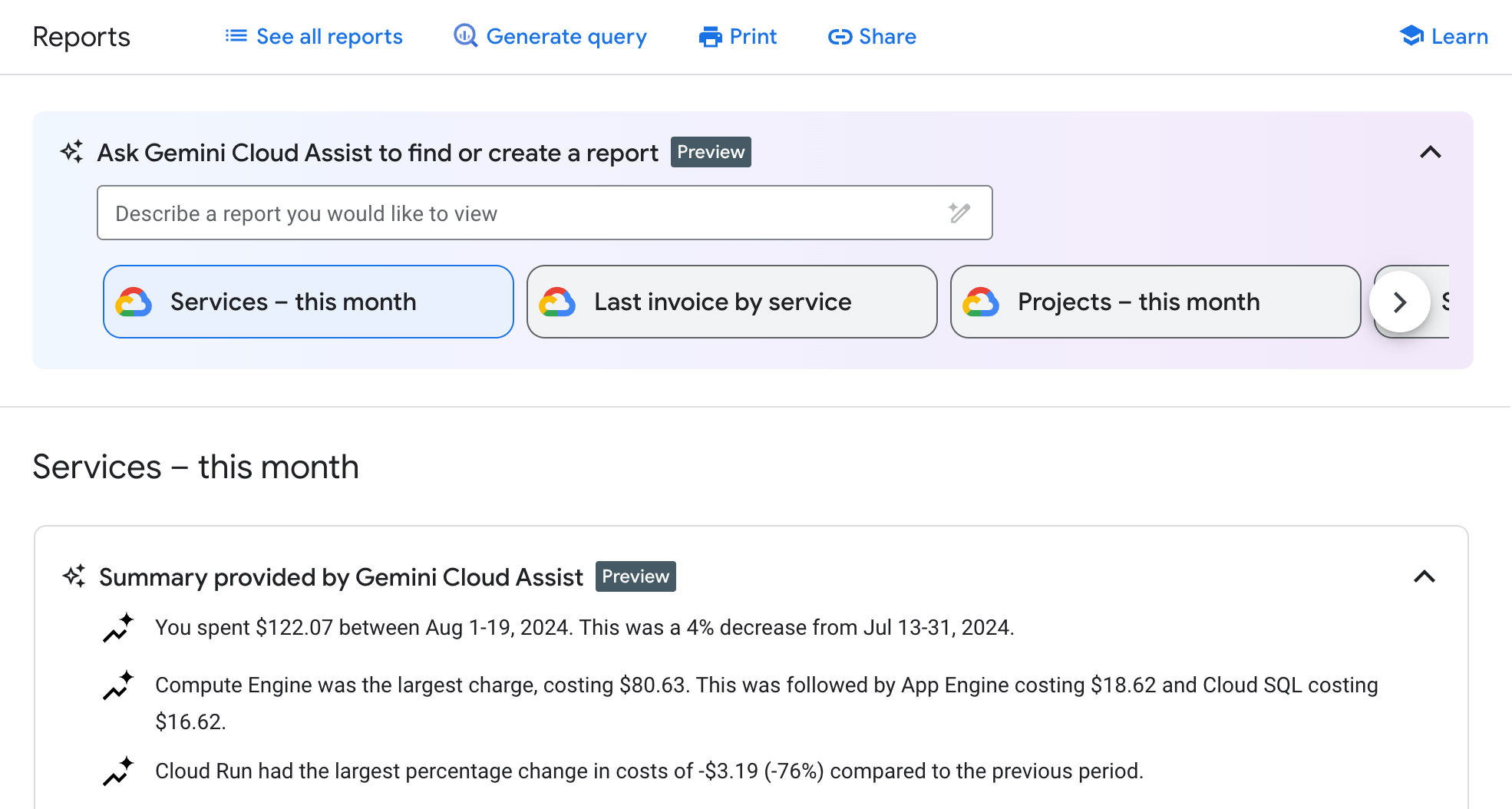Click the 'You spent $122.07 between Aug 1-19' text
Image resolution: width=1512 pixels, height=809 pixels.
(585, 628)
